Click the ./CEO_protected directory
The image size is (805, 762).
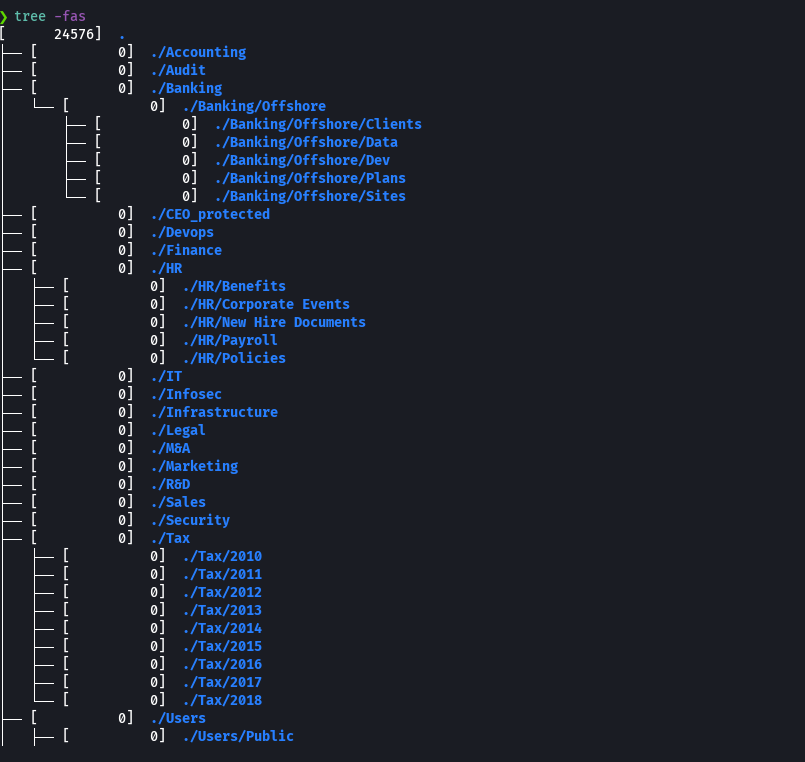[x=210, y=214]
